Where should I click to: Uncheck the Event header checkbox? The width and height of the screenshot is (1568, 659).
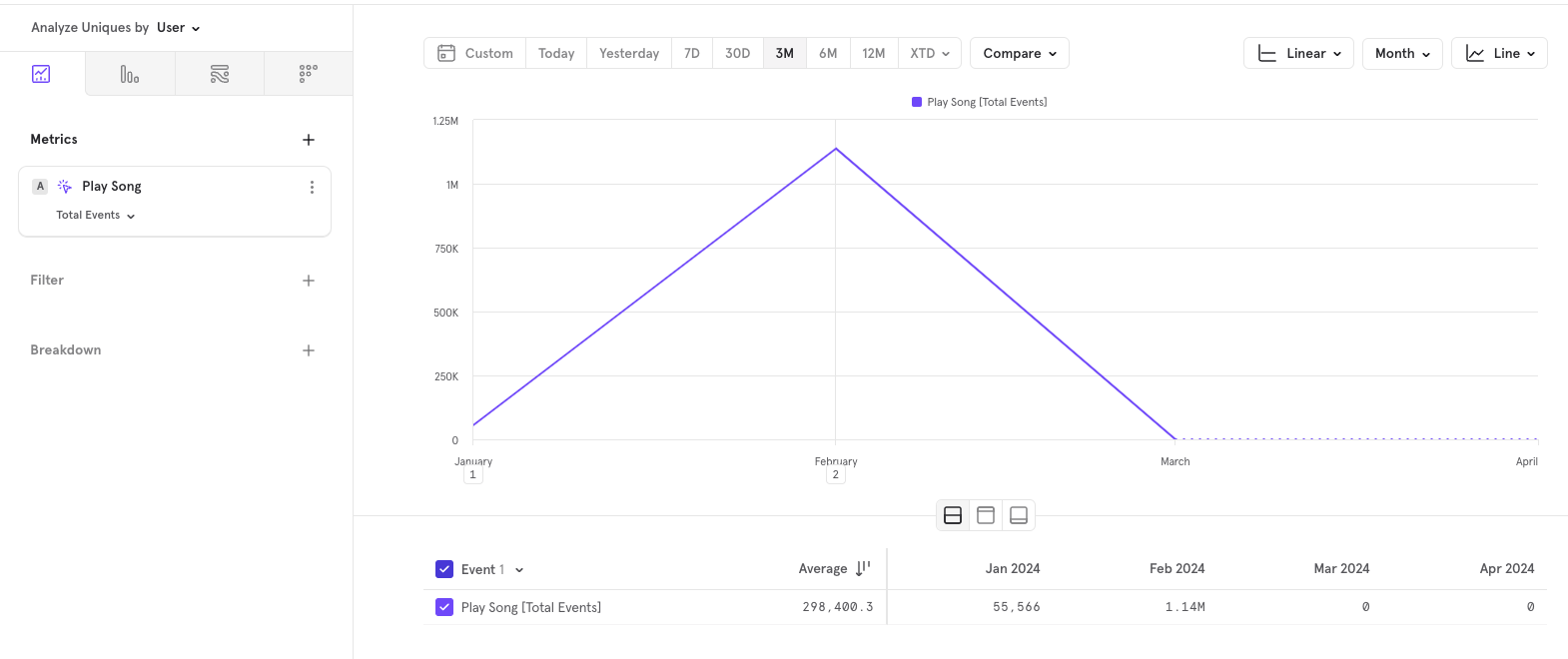(444, 569)
